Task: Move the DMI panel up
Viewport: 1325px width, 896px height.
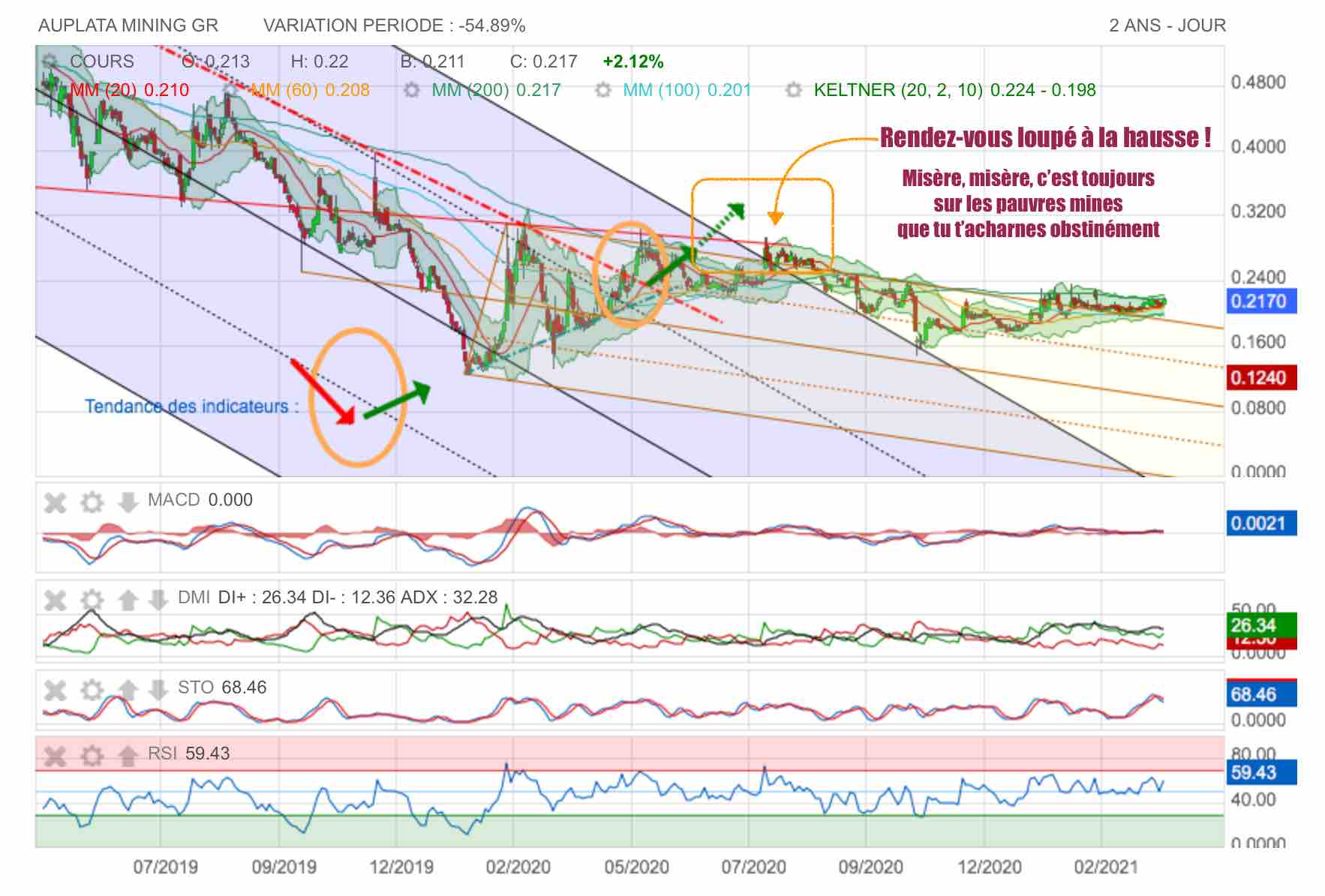Action: (x=128, y=600)
